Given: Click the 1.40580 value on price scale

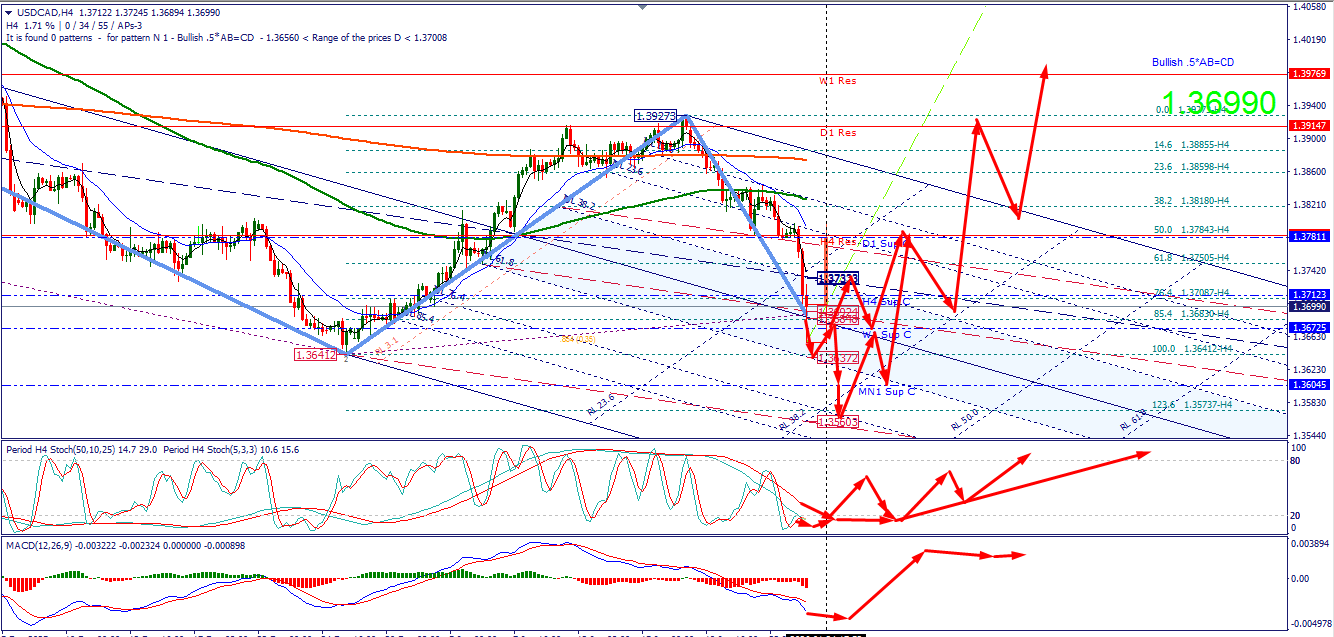Looking at the screenshot, I should (1308, 7).
